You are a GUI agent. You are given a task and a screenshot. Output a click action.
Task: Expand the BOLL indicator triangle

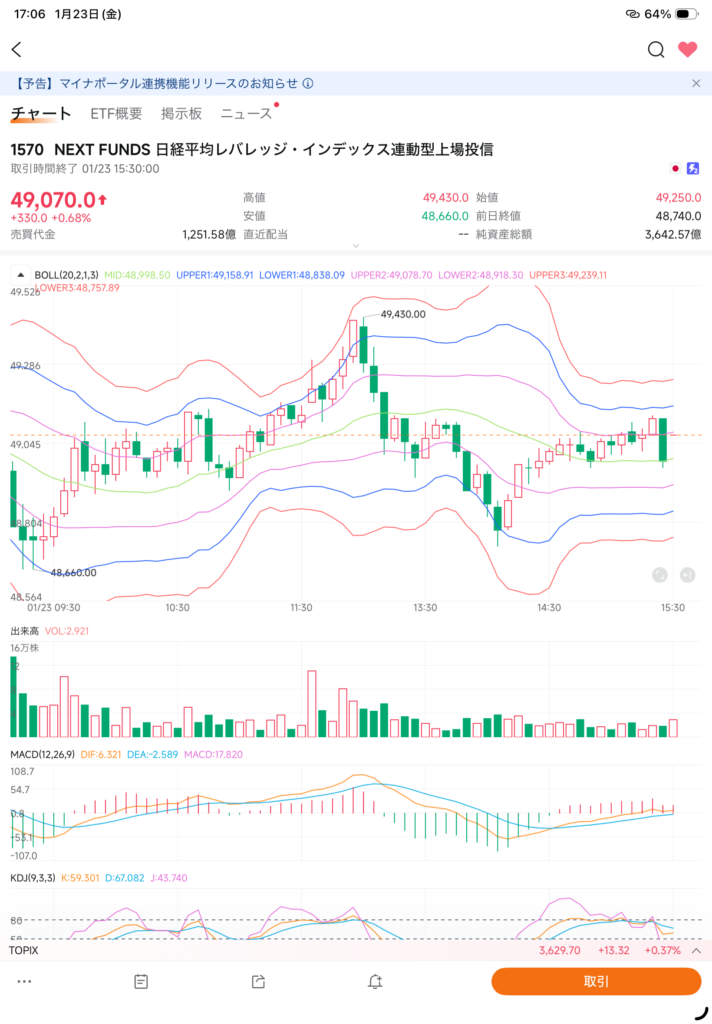point(21,274)
